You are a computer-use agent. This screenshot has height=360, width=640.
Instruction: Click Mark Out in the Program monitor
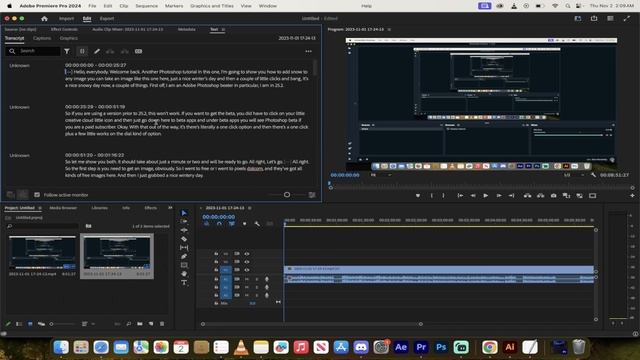443,196
